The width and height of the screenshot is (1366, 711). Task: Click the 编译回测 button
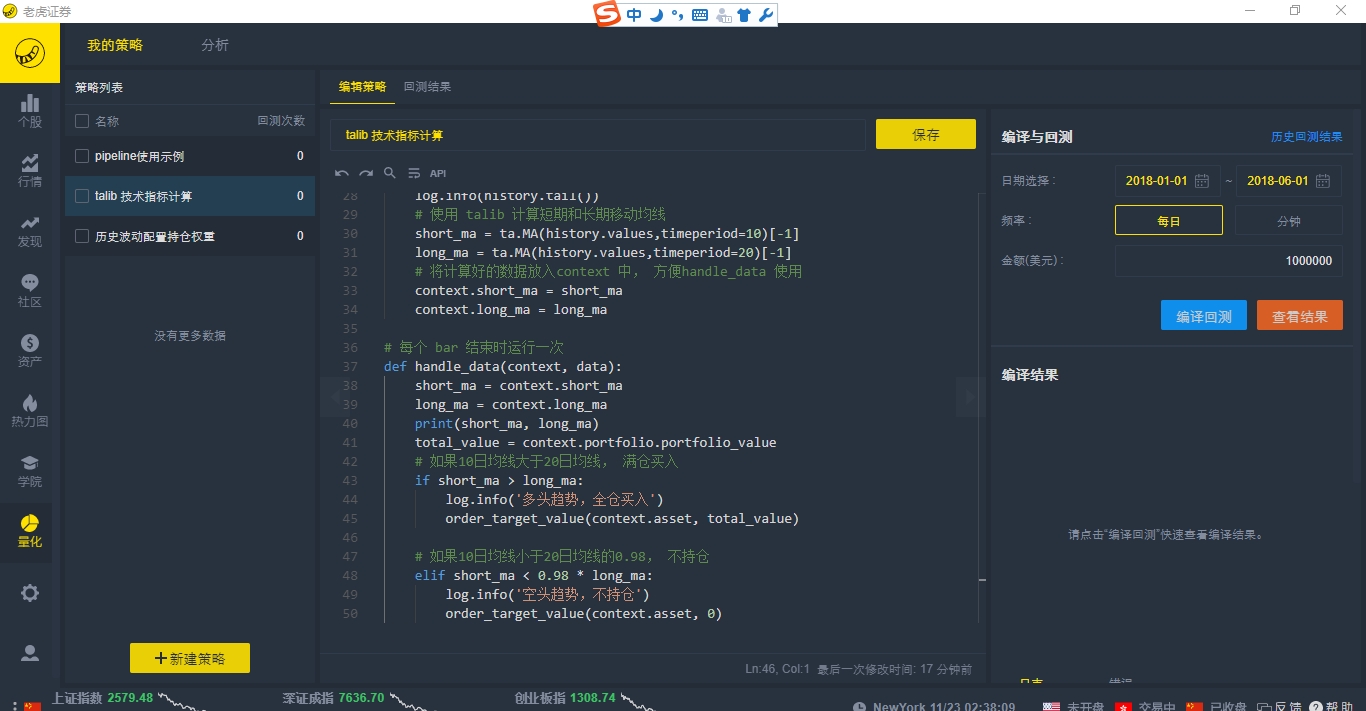pyautogui.click(x=1203, y=316)
